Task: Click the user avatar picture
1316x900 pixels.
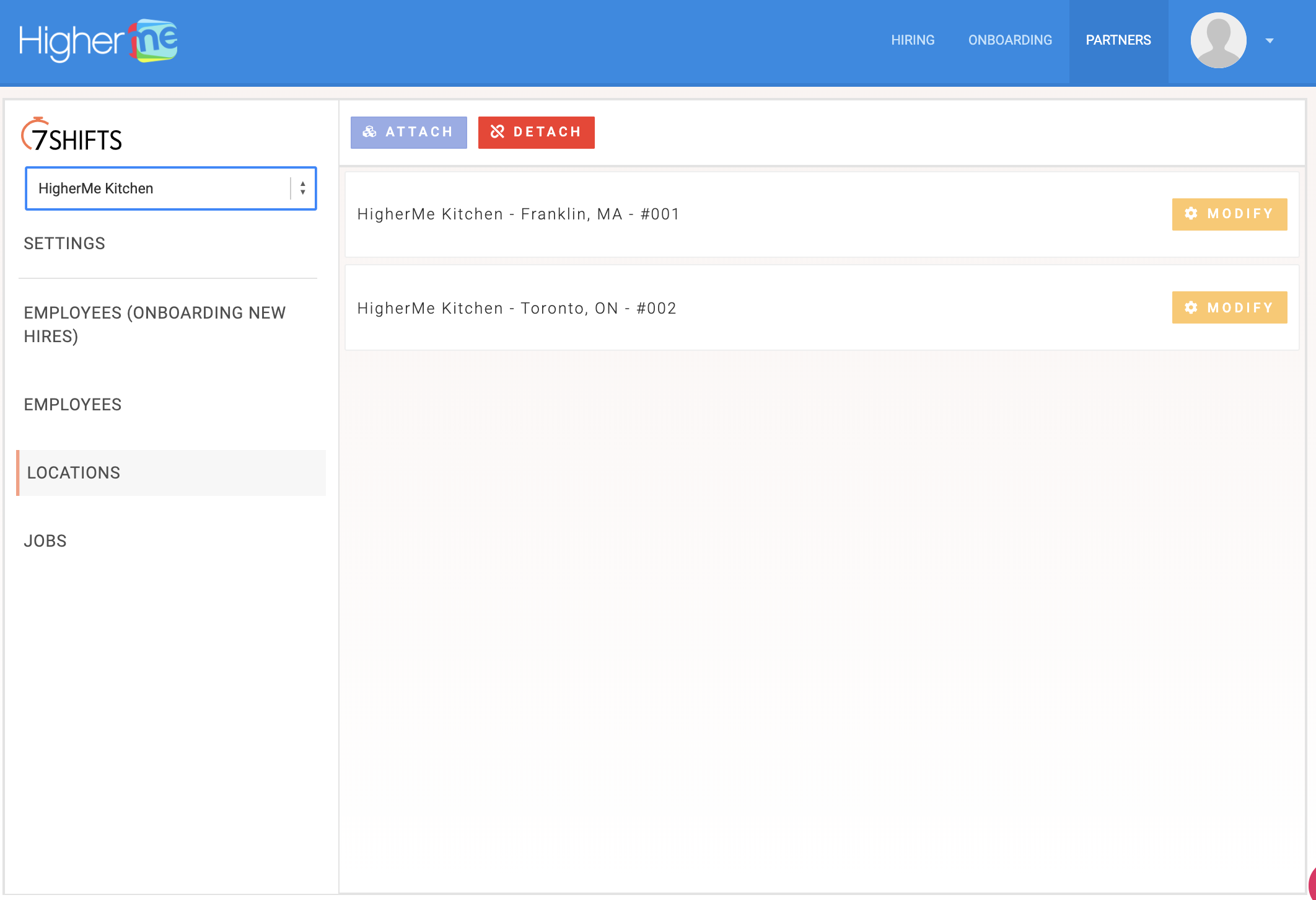Action: tap(1217, 40)
